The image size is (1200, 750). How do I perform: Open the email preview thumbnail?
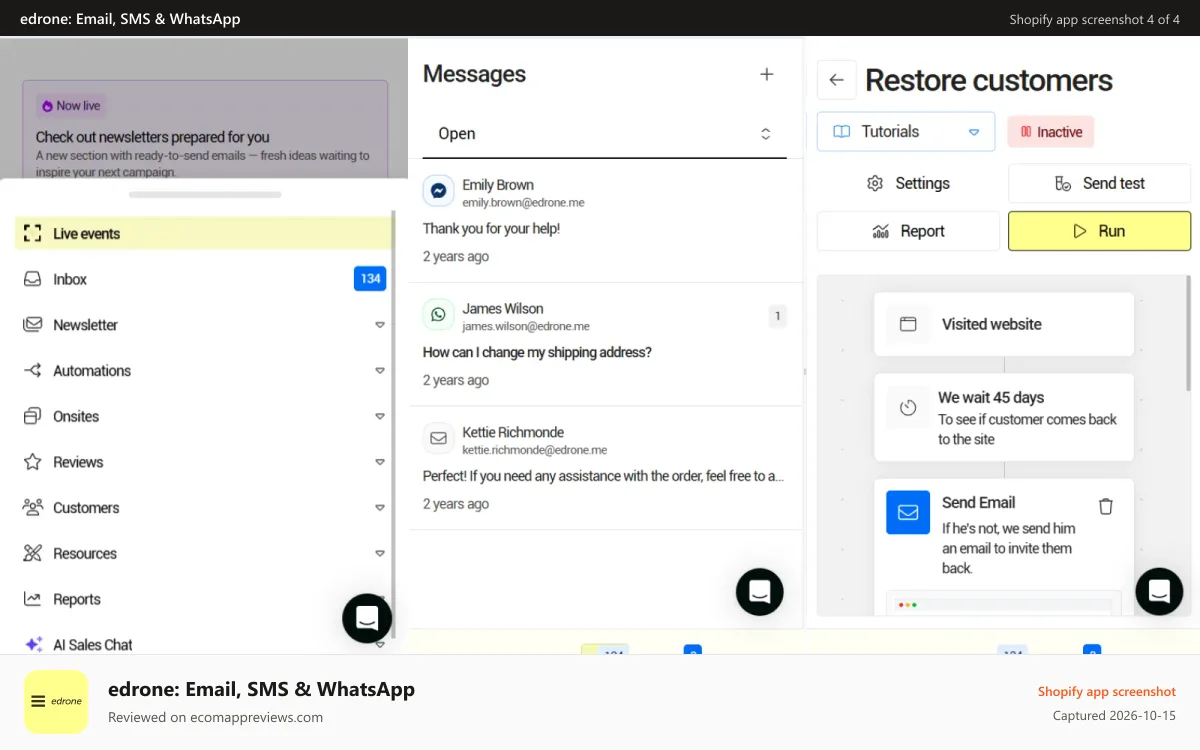pyautogui.click(x=1004, y=603)
